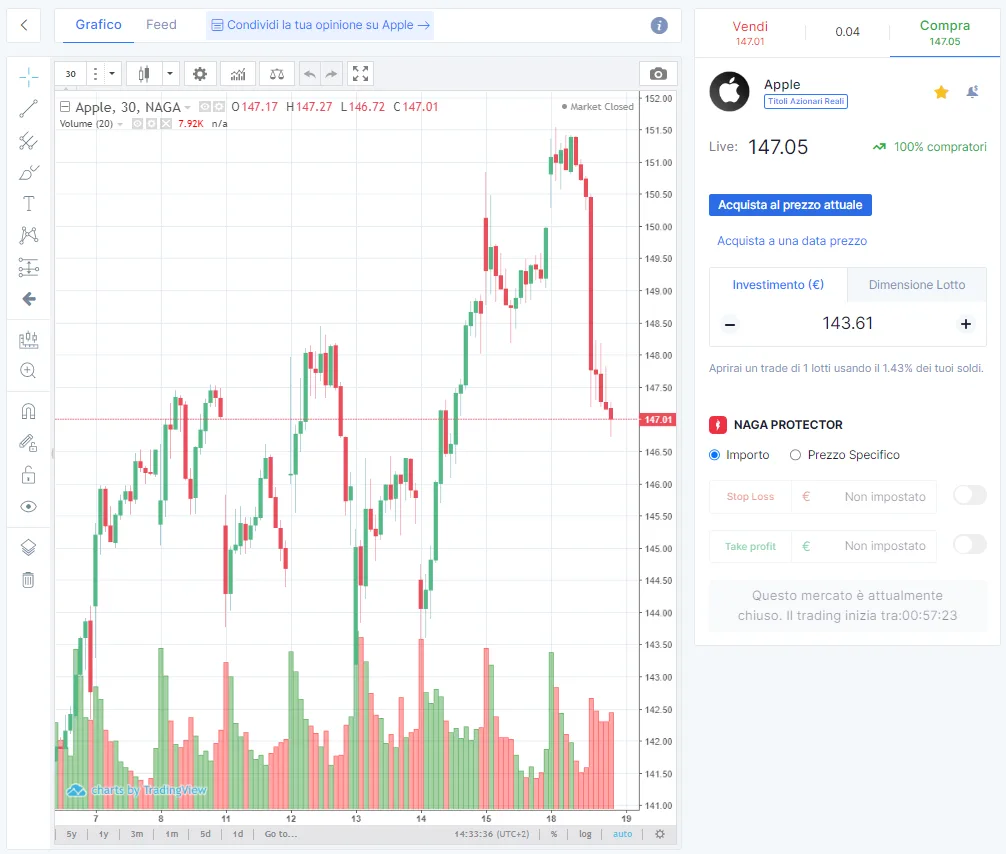The width and height of the screenshot is (1006, 854).
Task: Expand the Volume (20) indicator dropdown
Action: [120, 124]
